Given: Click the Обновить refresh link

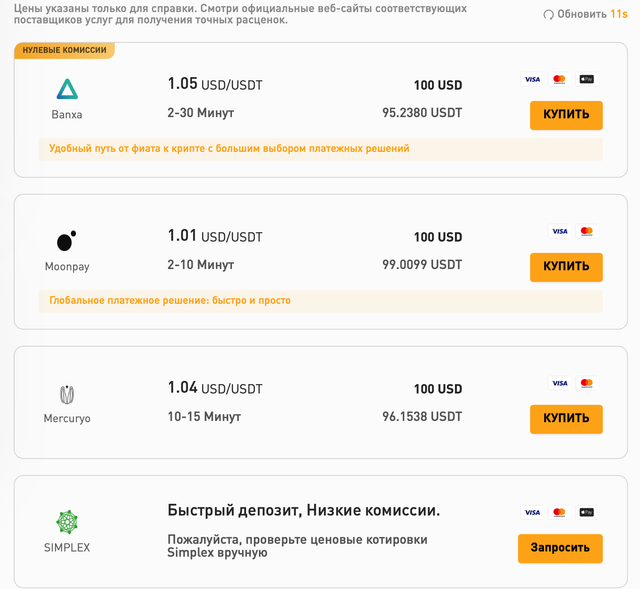Looking at the screenshot, I should 582,14.
